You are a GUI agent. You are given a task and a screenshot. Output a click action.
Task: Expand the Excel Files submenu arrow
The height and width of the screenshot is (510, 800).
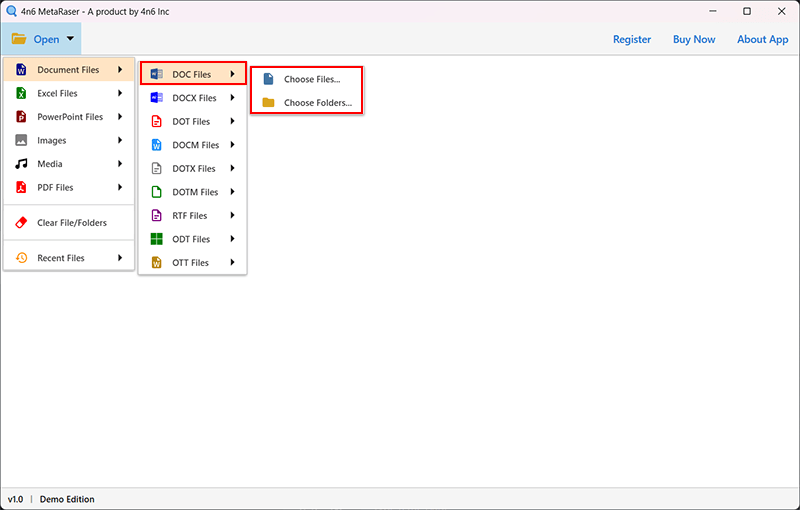120,93
